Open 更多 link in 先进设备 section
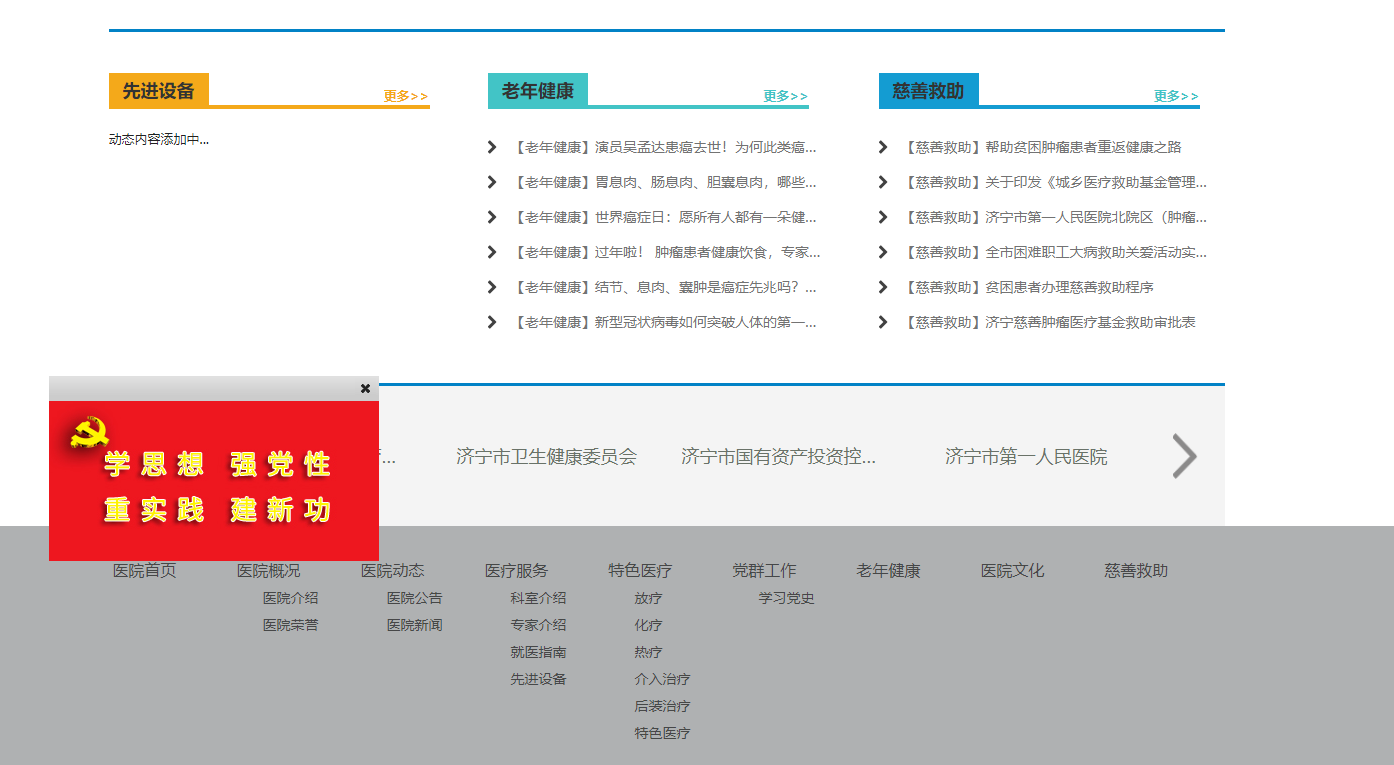The image size is (1394, 765). click(406, 96)
